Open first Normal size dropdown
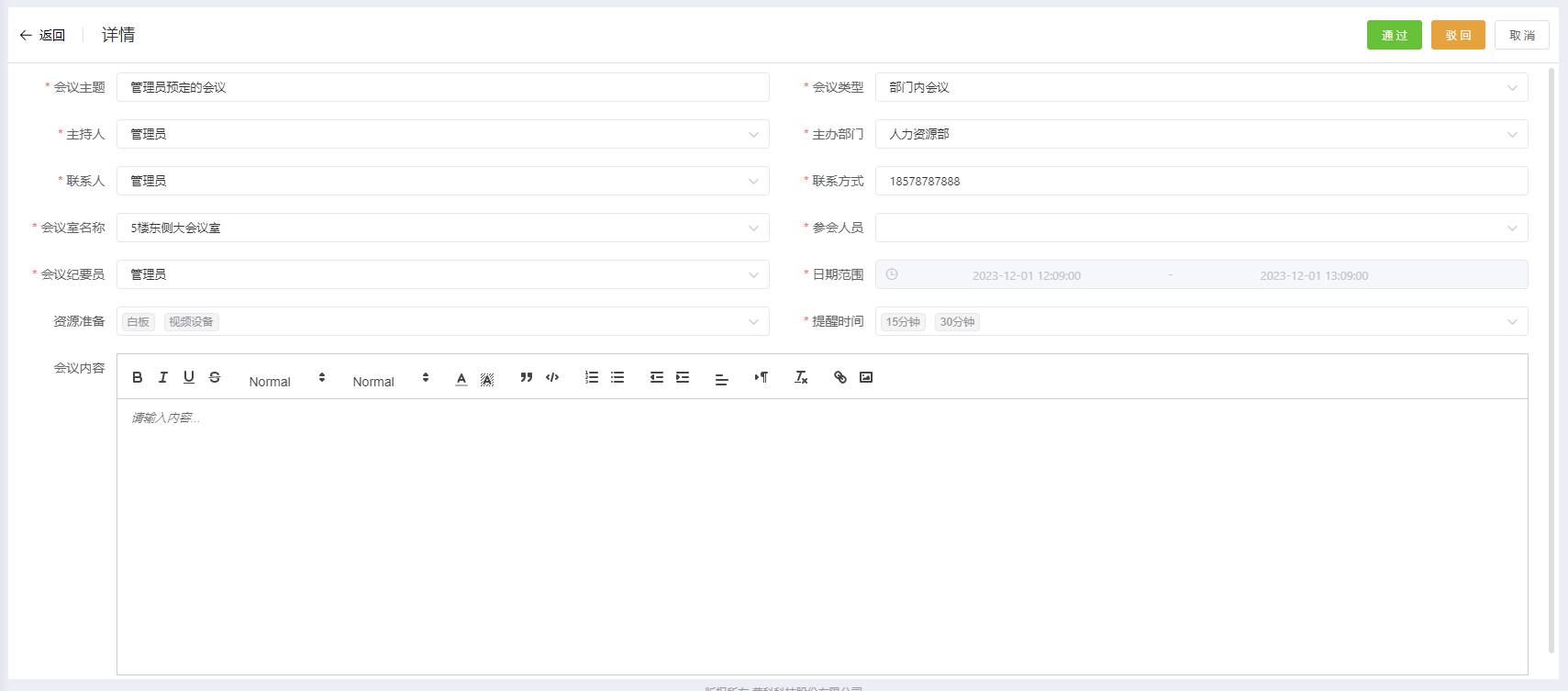This screenshot has width=1568, height=691. [x=286, y=378]
